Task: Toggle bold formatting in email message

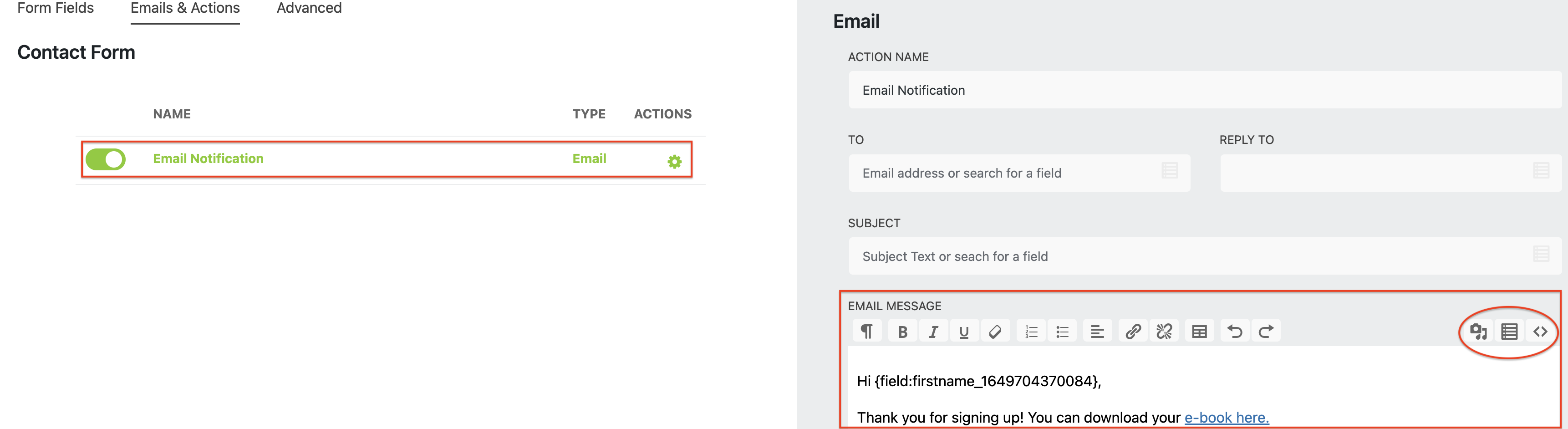Action: click(903, 331)
